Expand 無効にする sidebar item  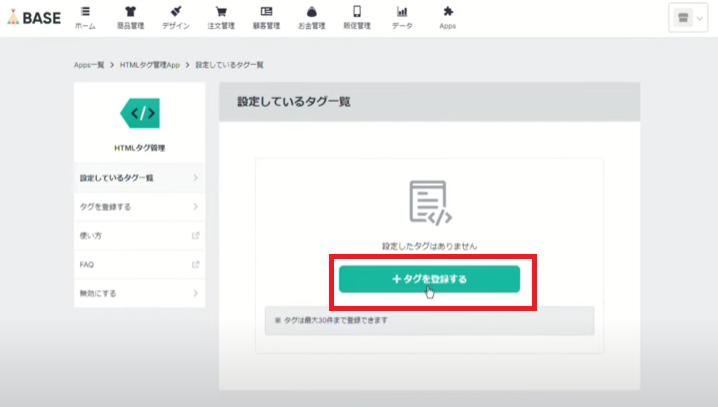(139, 293)
